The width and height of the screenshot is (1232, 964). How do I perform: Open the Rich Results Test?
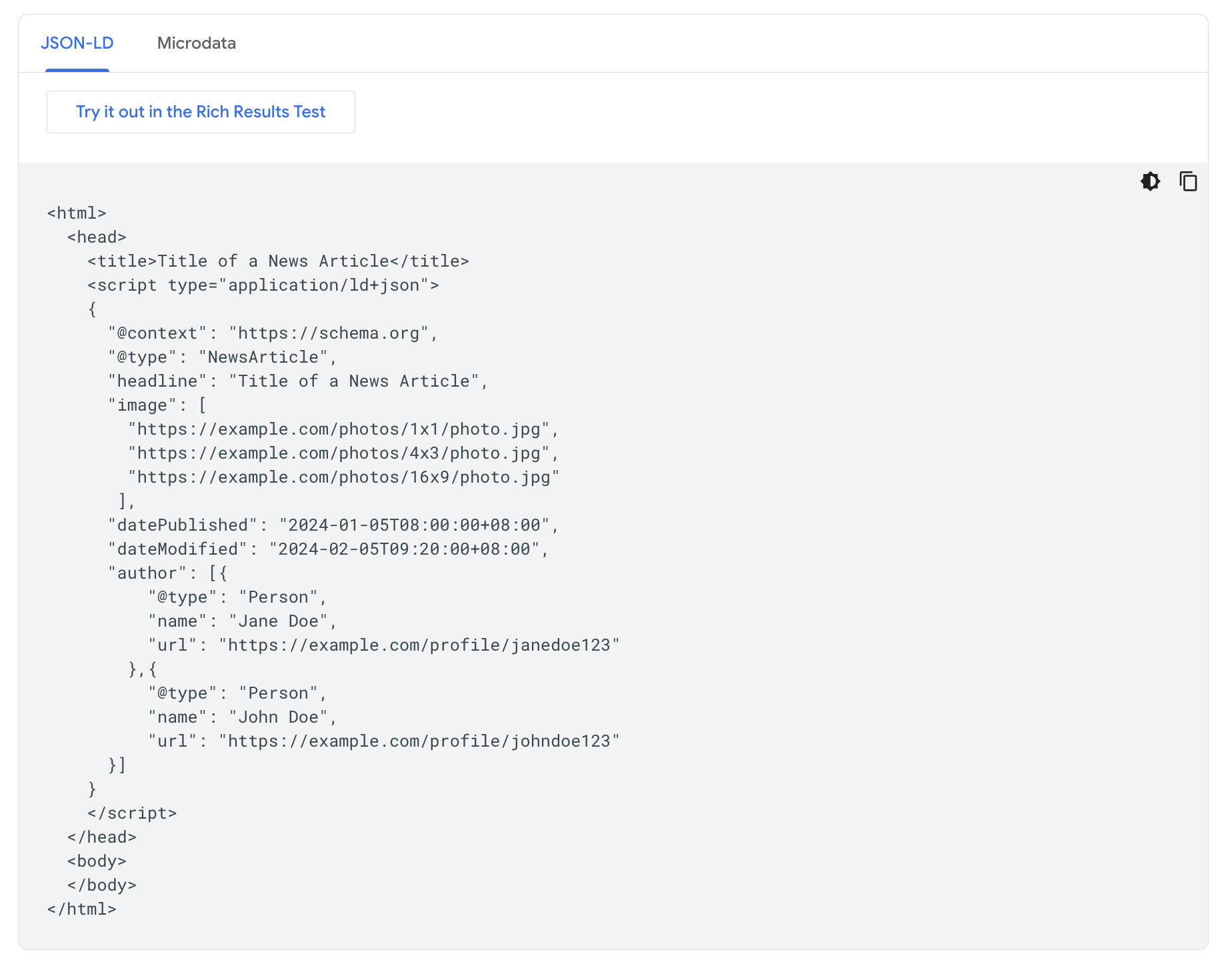tap(200, 111)
